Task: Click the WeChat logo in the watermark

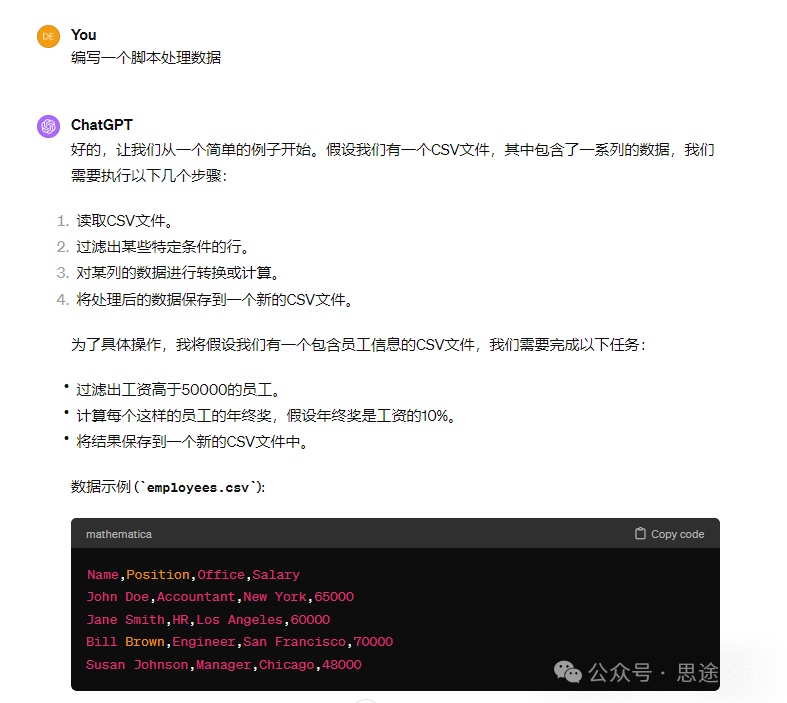Action: point(568,672)
